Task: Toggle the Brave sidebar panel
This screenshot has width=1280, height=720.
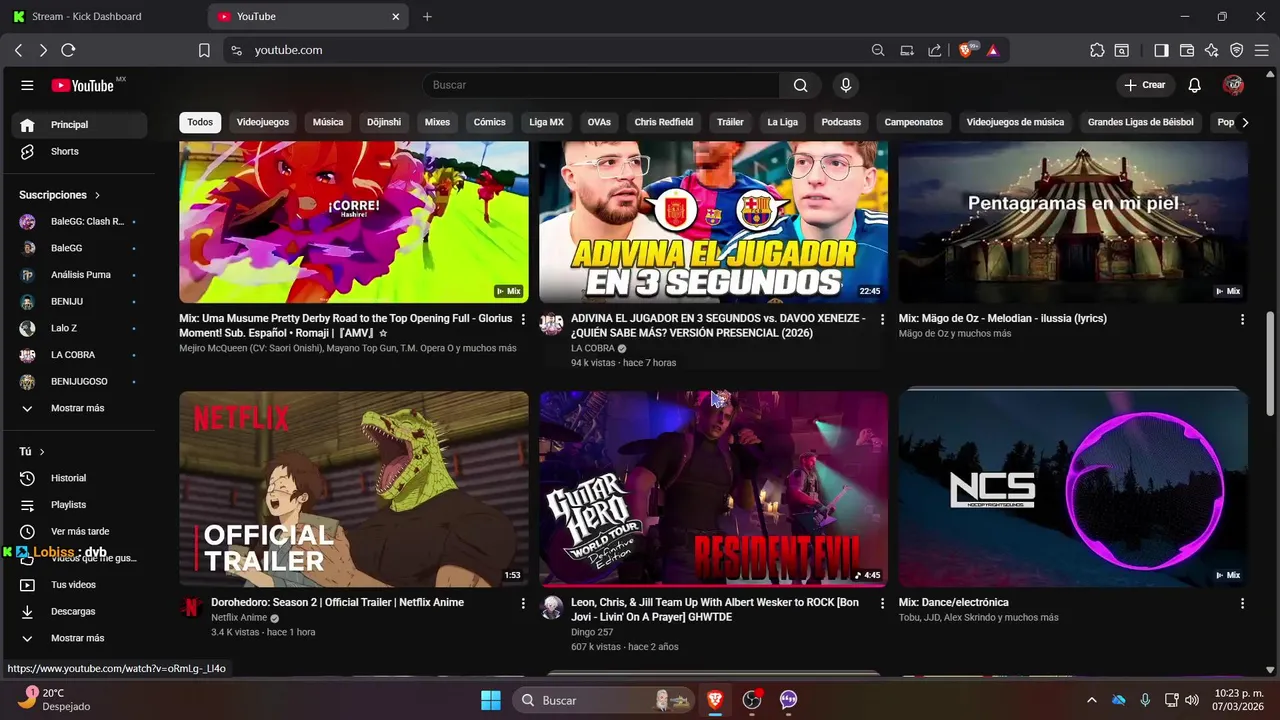Action: click(x=1161, y=50)
